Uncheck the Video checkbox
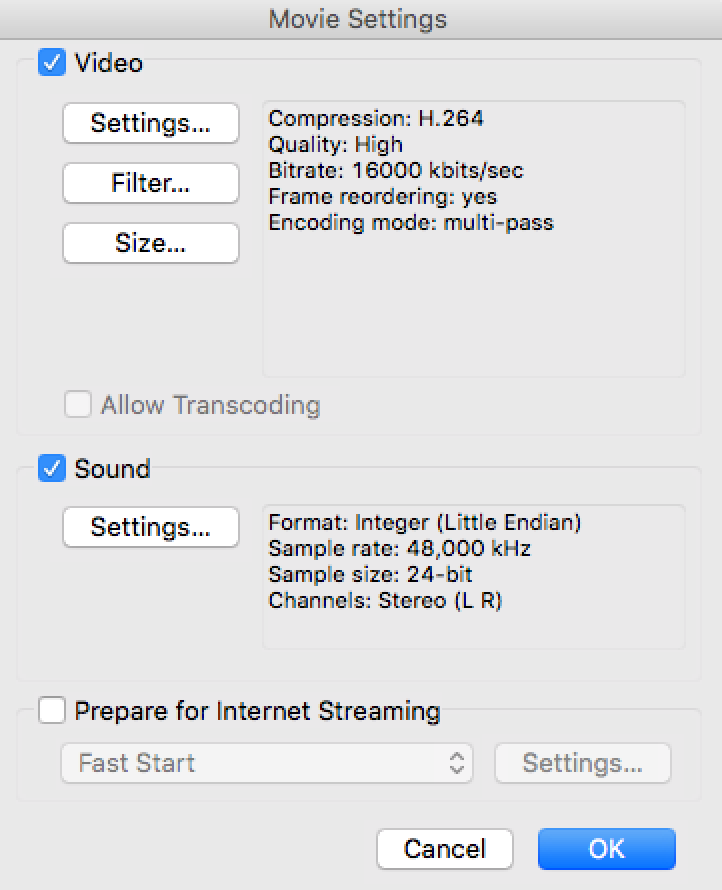The height and width of the screenshot is (890, 722). click(51, 63)
